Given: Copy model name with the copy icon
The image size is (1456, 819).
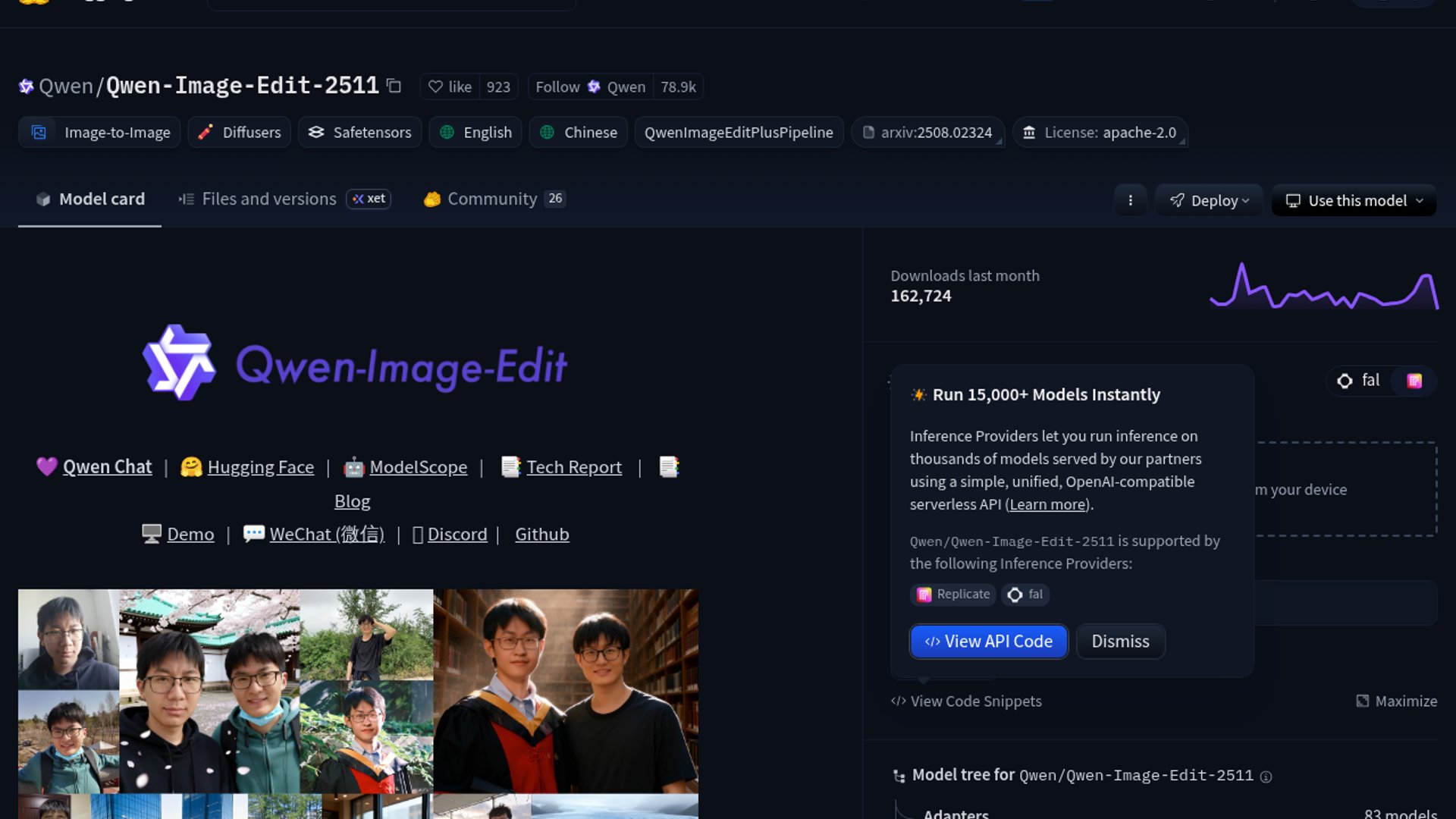Looking at the screenshot, I should [x=394, y=86].
